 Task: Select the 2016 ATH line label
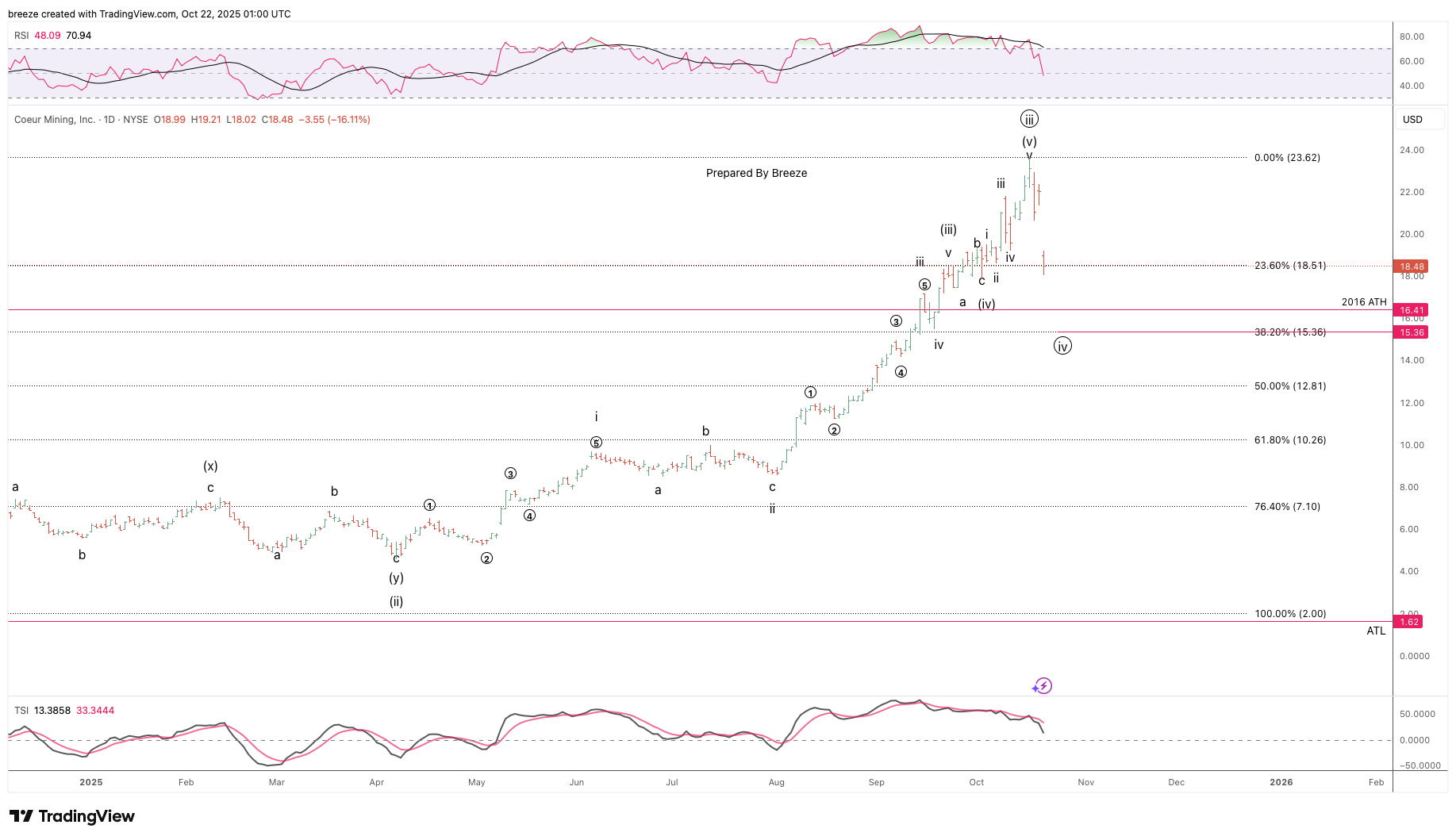(1364, 302)
